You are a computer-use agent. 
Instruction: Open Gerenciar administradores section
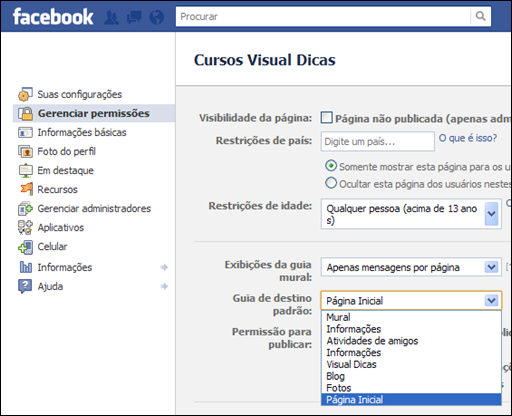coord(94,209)
